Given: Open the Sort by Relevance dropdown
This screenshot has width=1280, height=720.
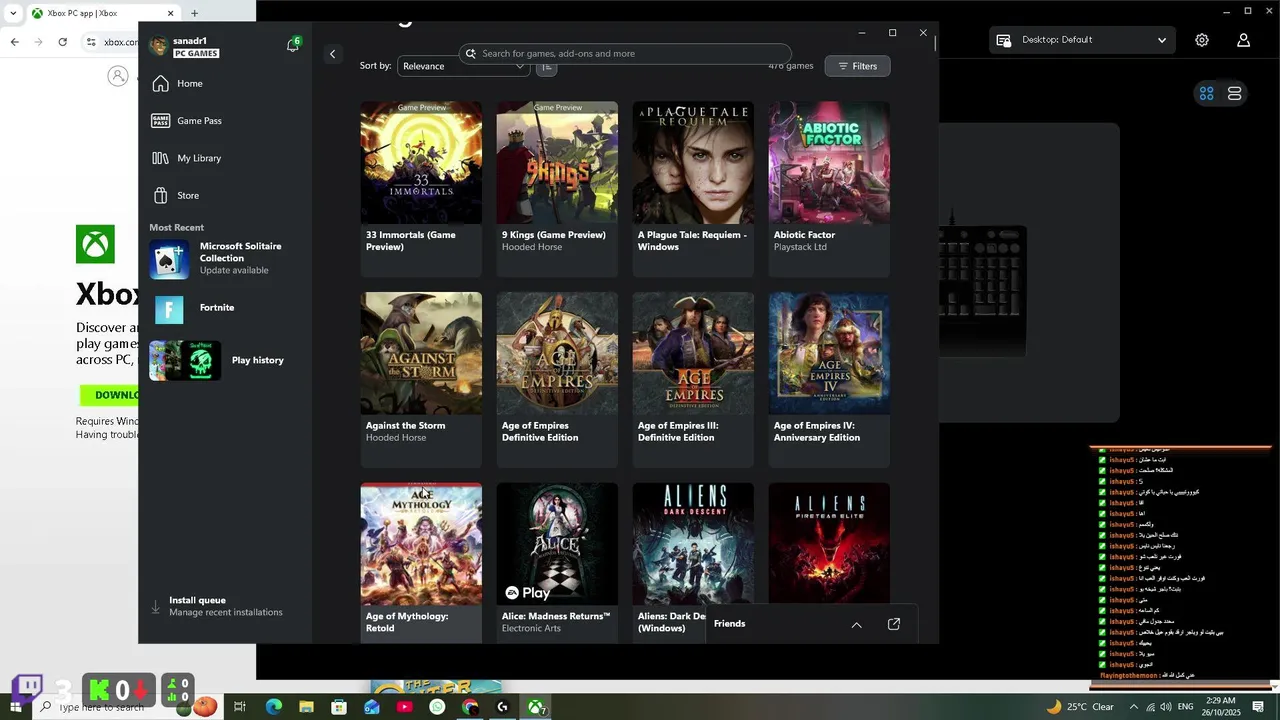Looking at the screenshot, I should click(x=464, y=66).
